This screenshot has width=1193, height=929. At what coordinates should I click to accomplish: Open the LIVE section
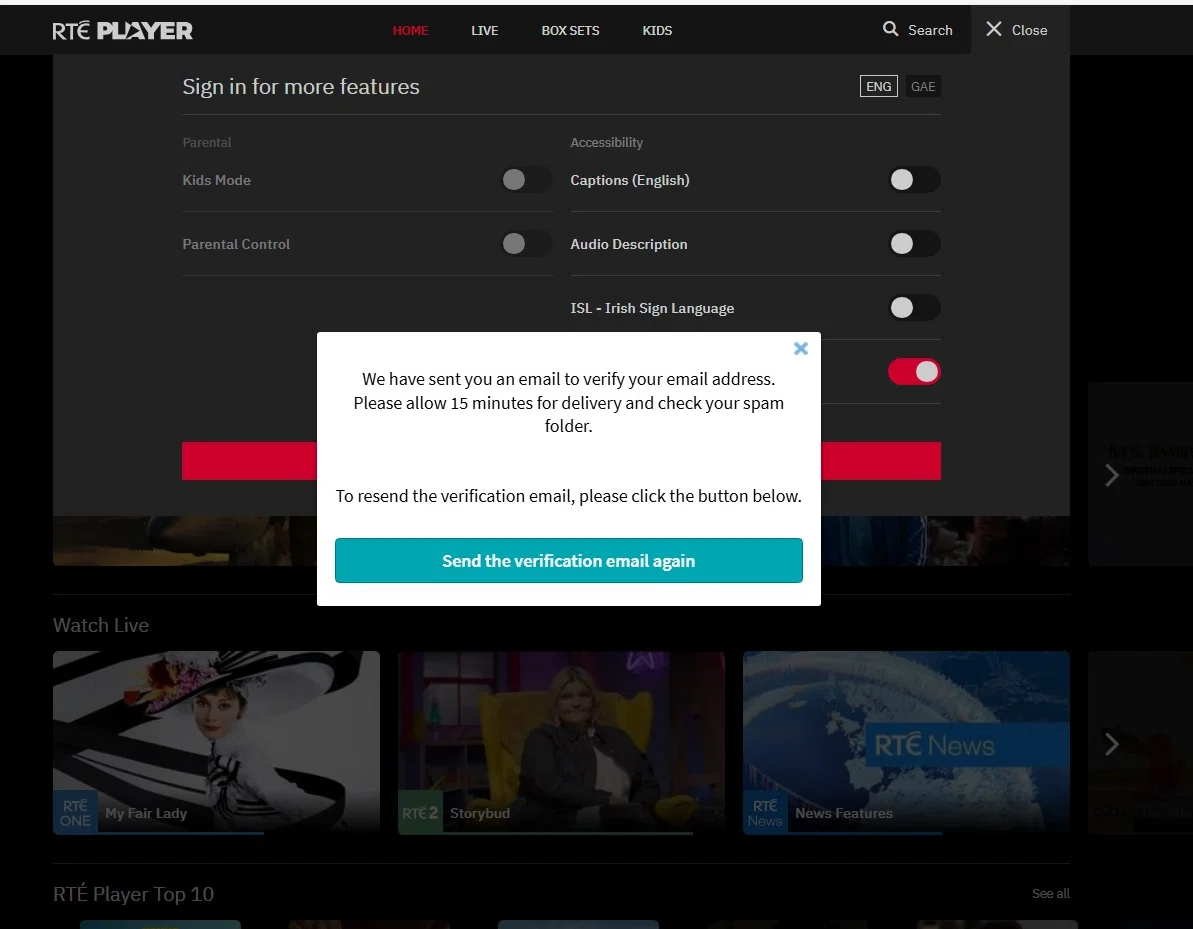tap(485, 30)
